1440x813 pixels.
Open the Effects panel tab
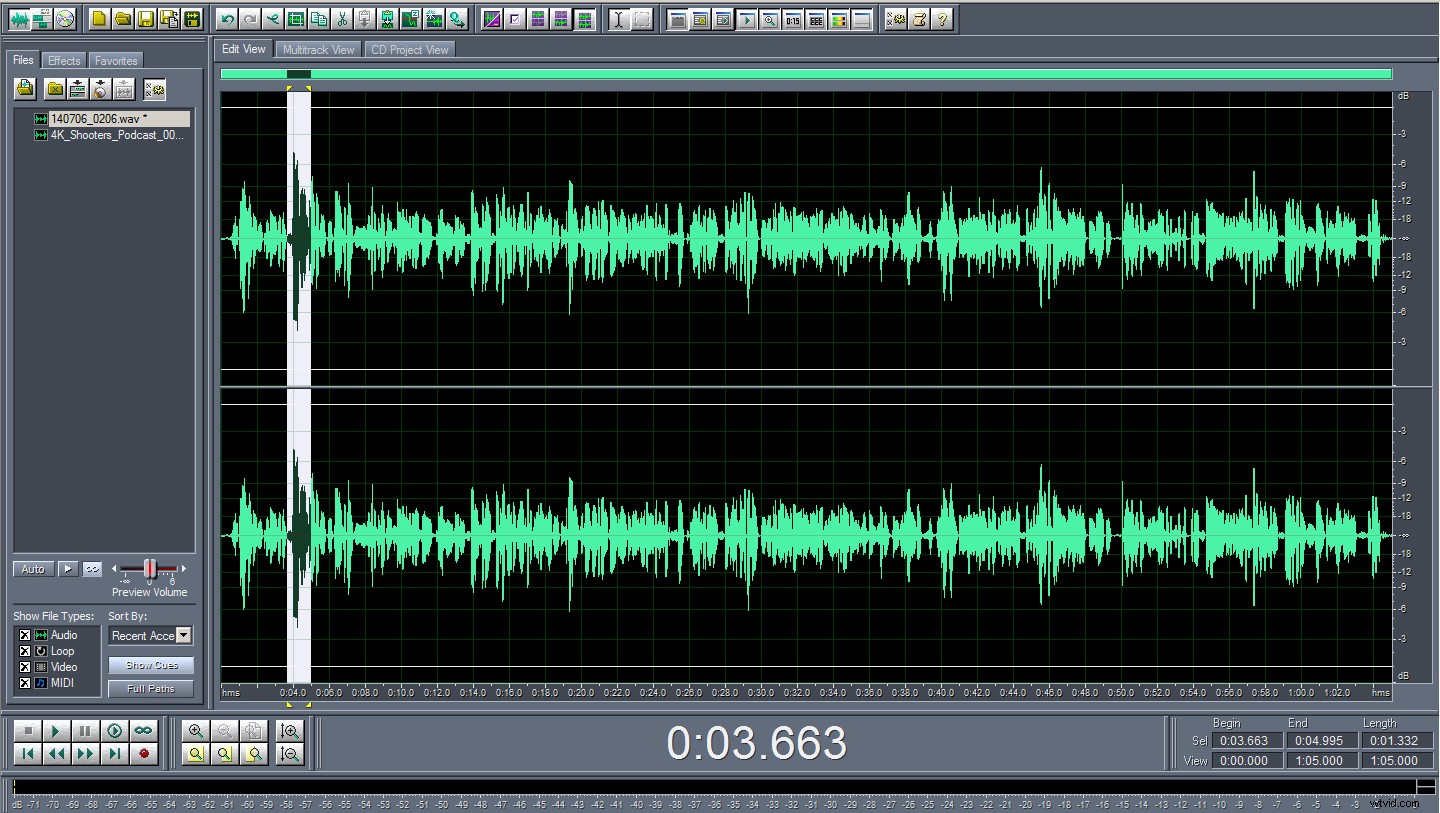click(x=63, y=60)
